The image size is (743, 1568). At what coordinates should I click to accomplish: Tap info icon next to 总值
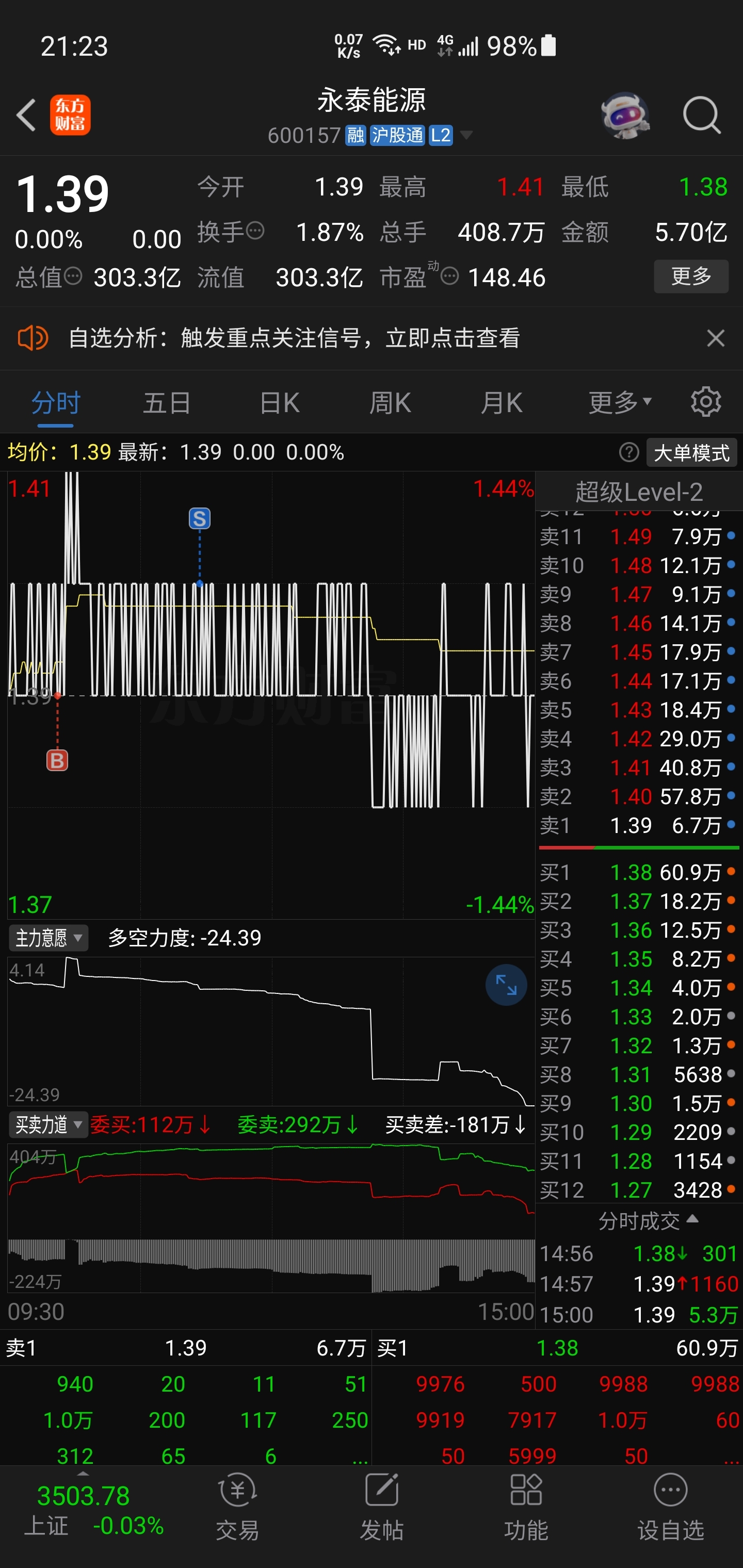click(73, 276)
